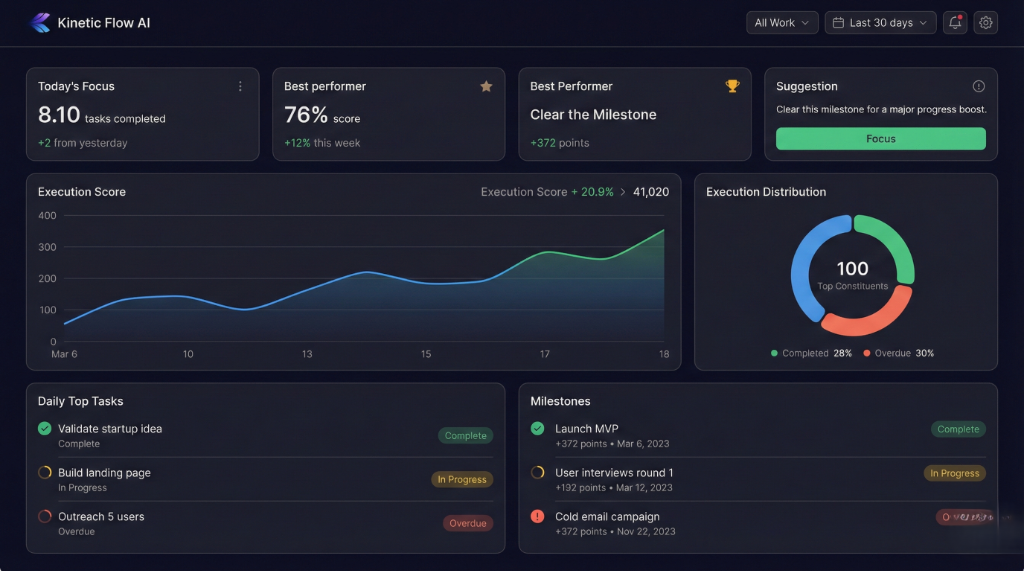
Task: Open the settings gear icon
Action: pos(986,23)
